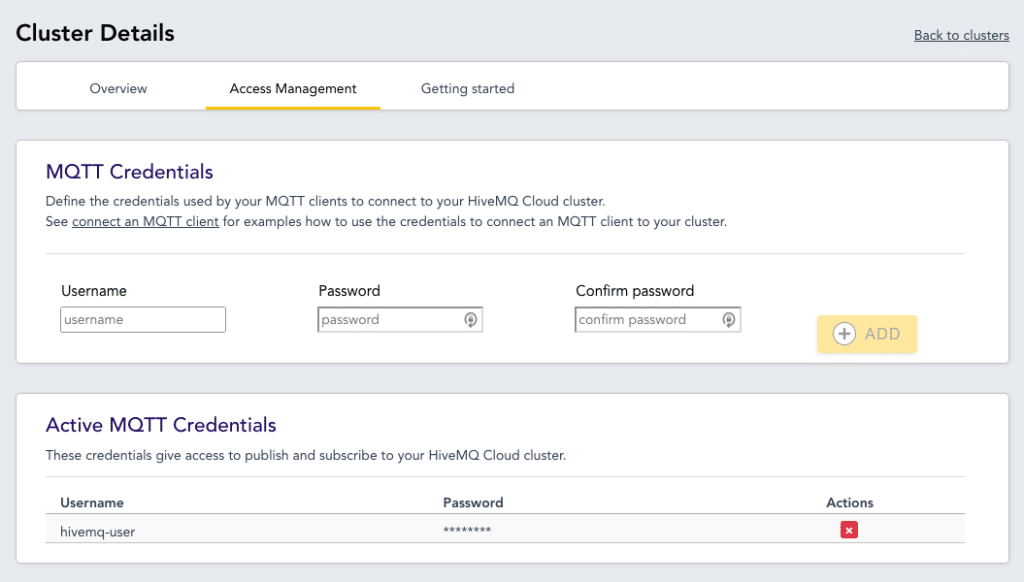Image resolution: width=1024 pixels, height=582 pixels.
Task: Click the Active MQTT Credentials heading
Action: click(x=161, y=425)
